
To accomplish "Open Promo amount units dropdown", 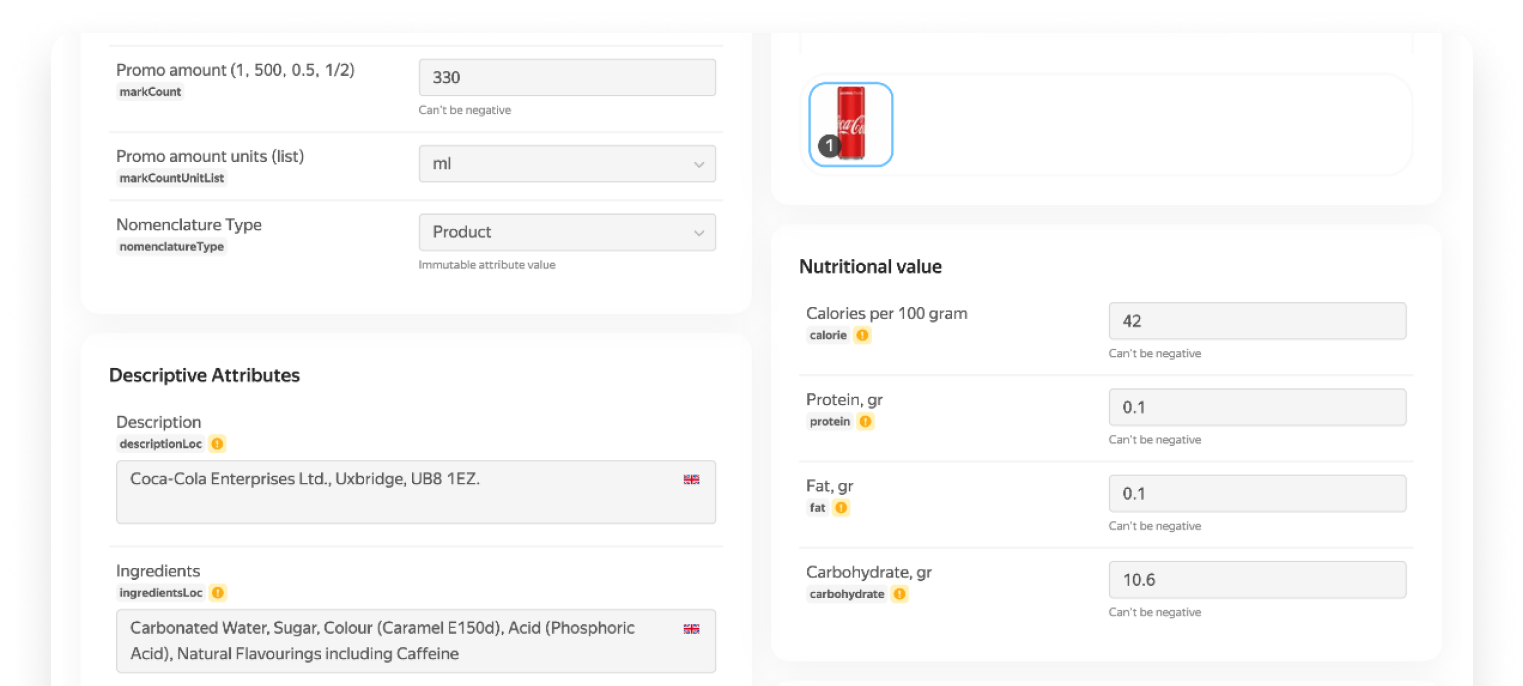I will pos(567,164).
